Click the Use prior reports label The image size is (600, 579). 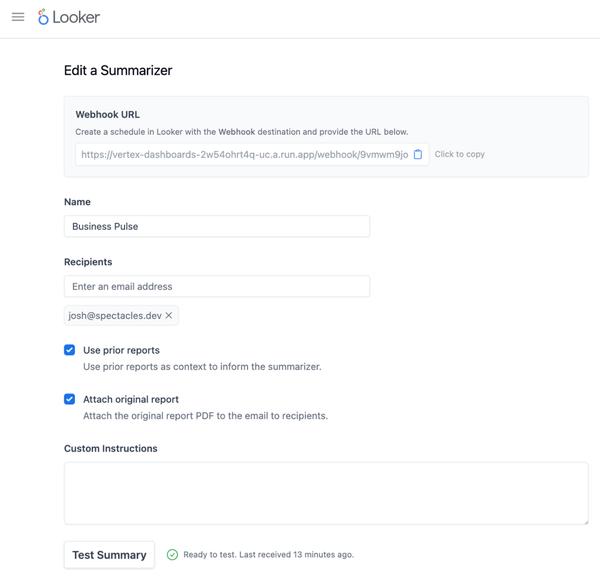[121, 350]
